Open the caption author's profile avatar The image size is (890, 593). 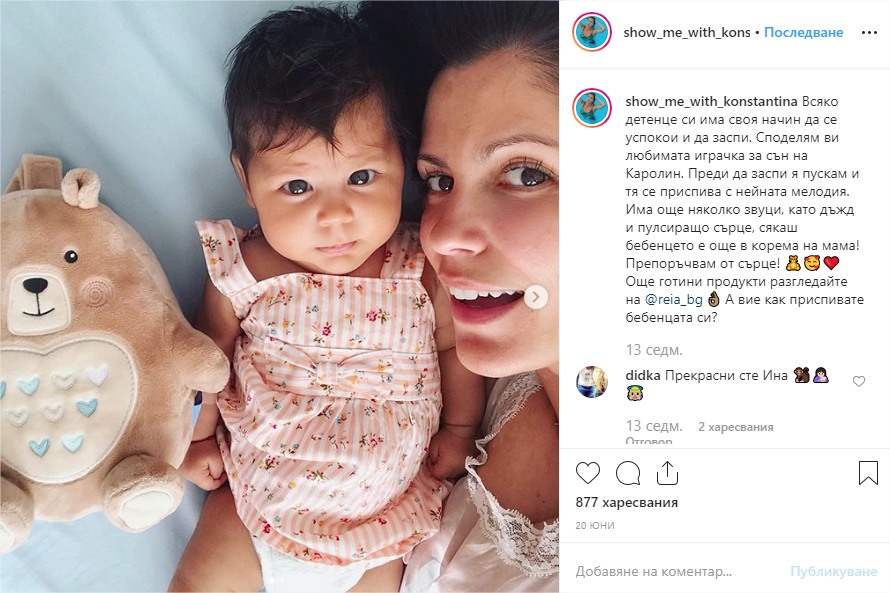[591, 108]
